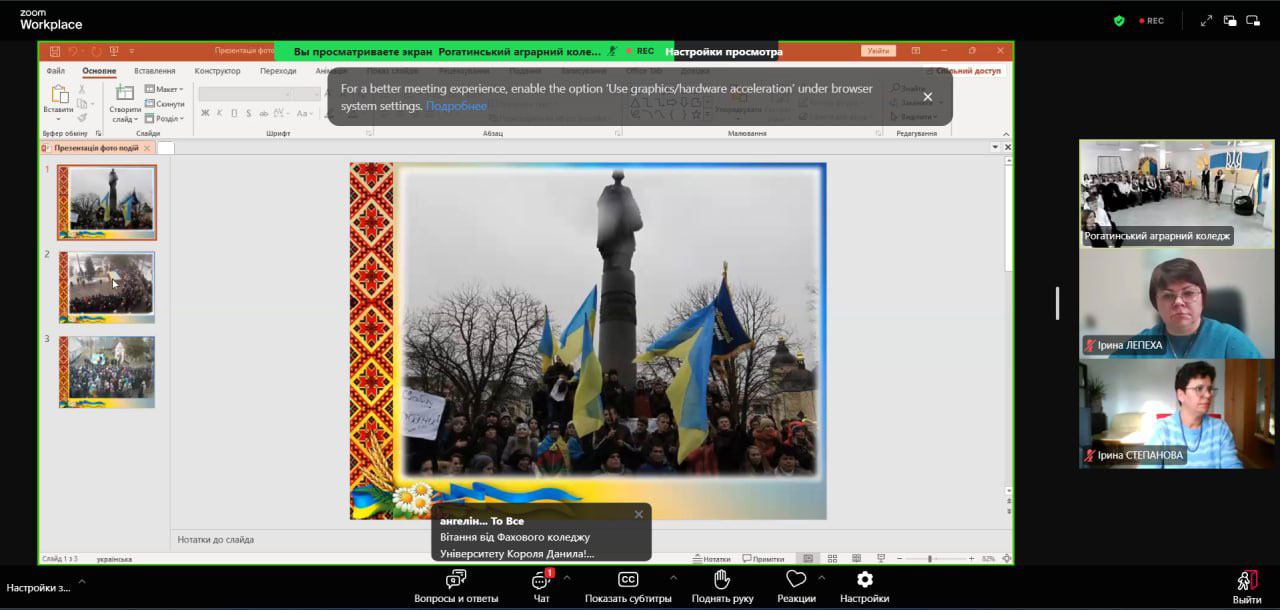Screen dimensions: 1280x610
Task: Open the Конструктор ribbon tab
Action: (x=217, y=71)
